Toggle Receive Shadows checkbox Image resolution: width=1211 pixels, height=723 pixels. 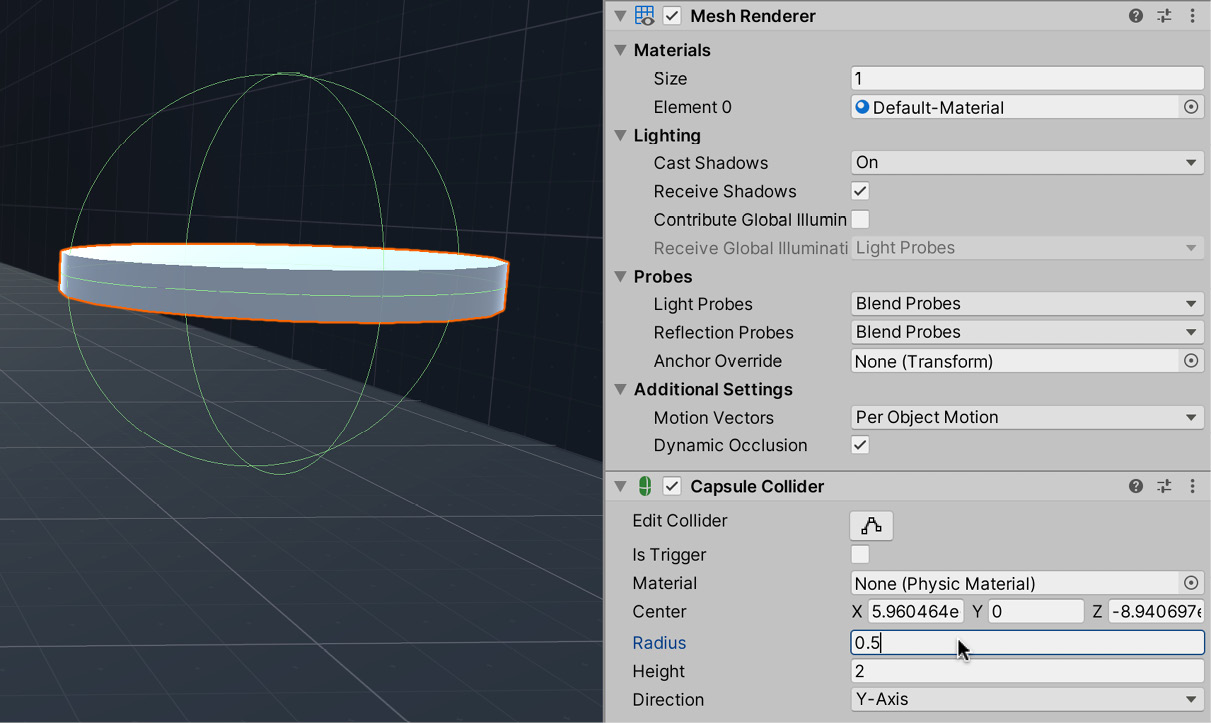(860, 191)
